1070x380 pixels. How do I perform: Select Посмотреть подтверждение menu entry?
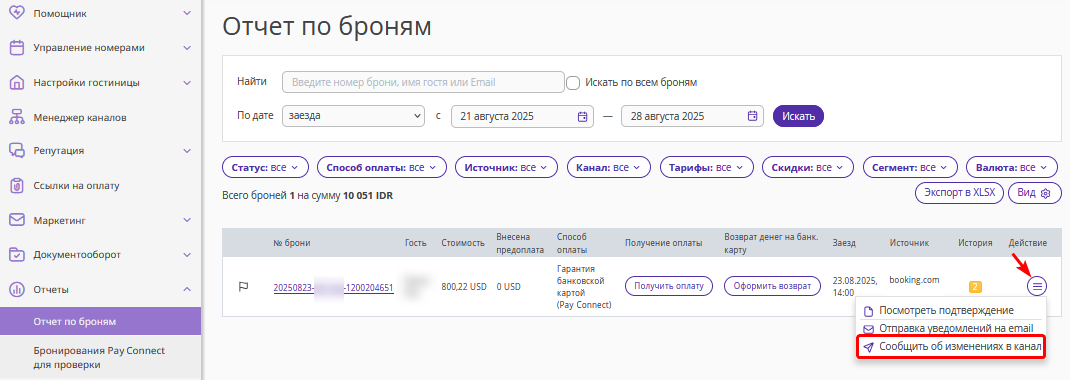click(x=946, y=311)
